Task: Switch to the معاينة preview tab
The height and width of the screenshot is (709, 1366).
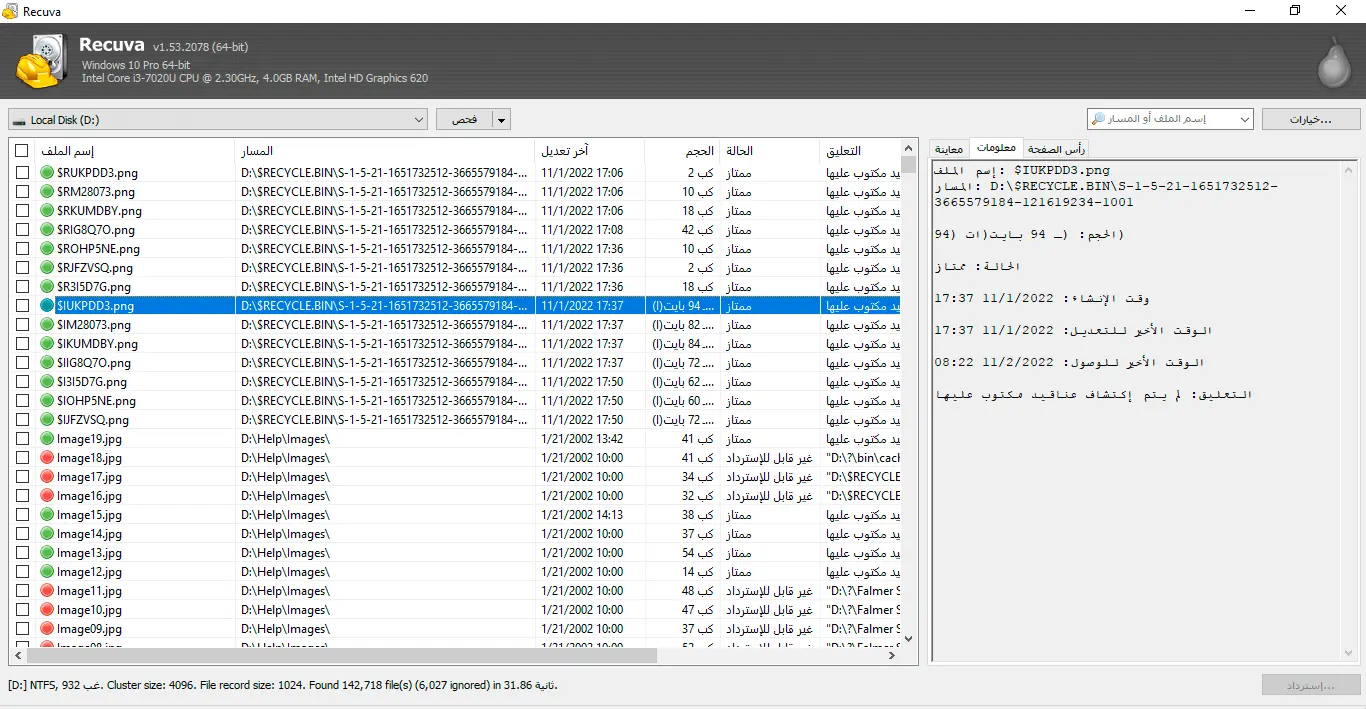Action: [949, 150]
